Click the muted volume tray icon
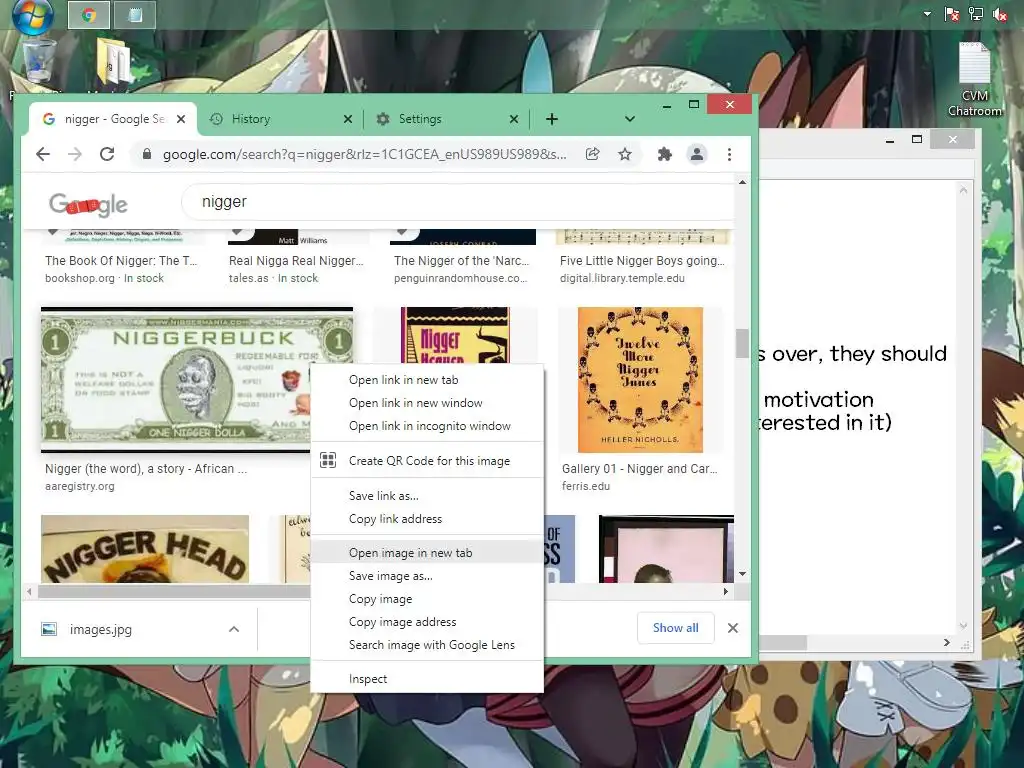 (x=1000, y=14)
